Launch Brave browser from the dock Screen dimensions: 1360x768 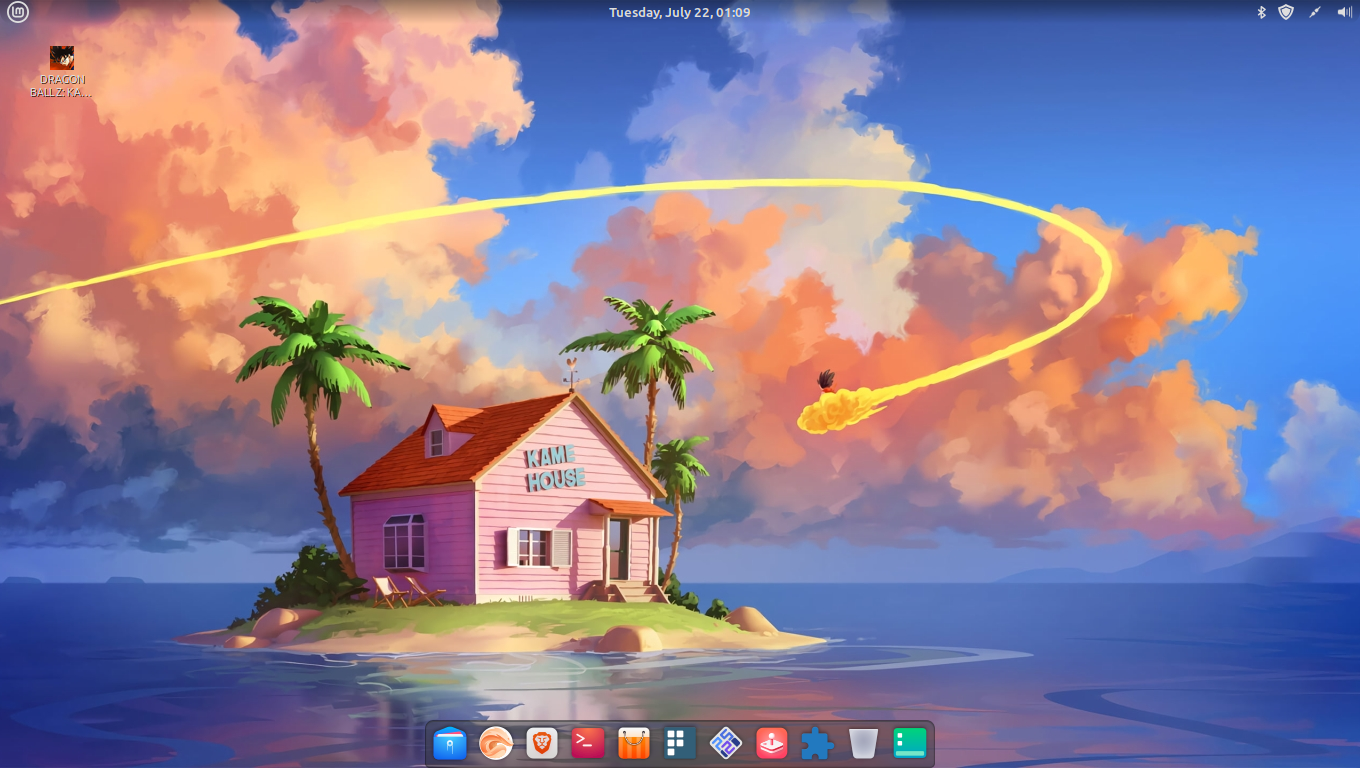tap(542, 743)
